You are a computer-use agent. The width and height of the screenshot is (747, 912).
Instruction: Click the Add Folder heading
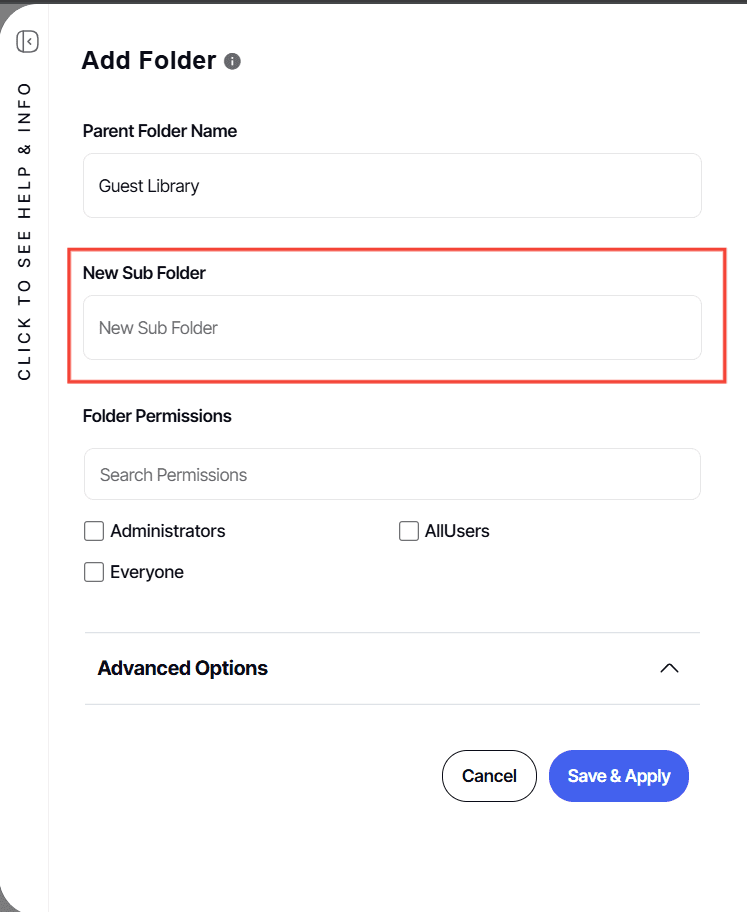pos(149,61)
